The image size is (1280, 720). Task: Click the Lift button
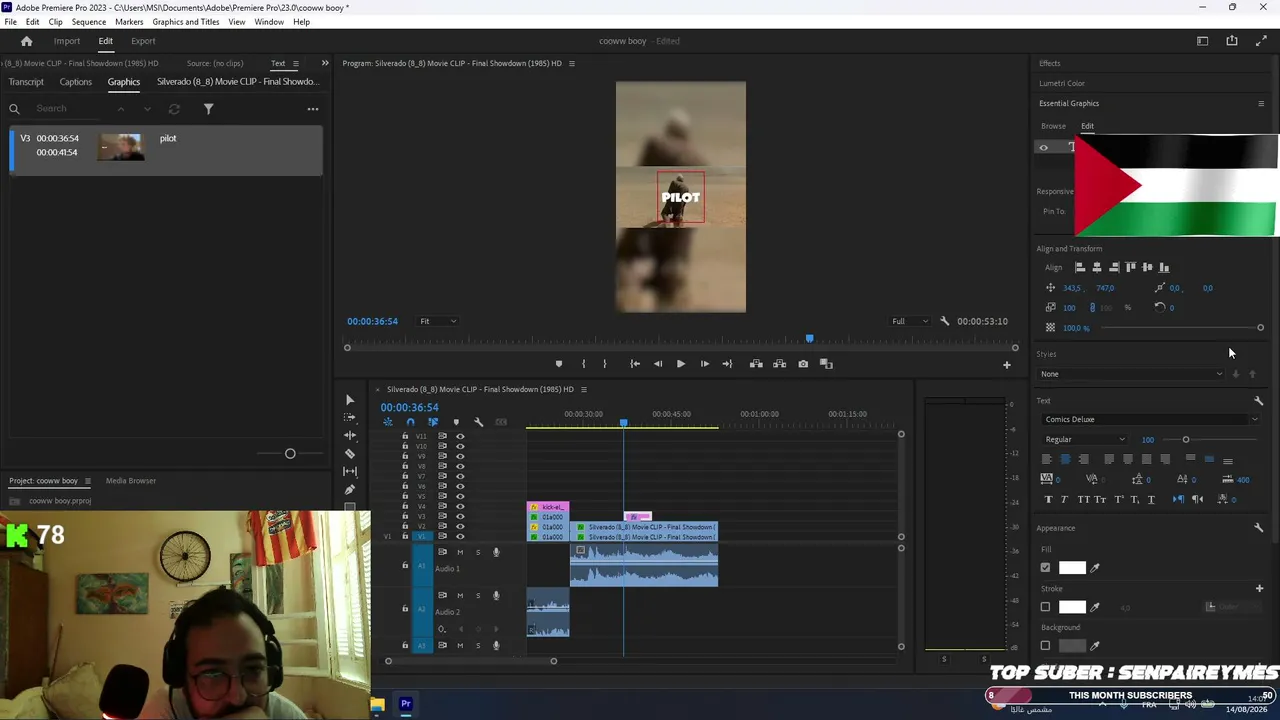coord(756,364)
